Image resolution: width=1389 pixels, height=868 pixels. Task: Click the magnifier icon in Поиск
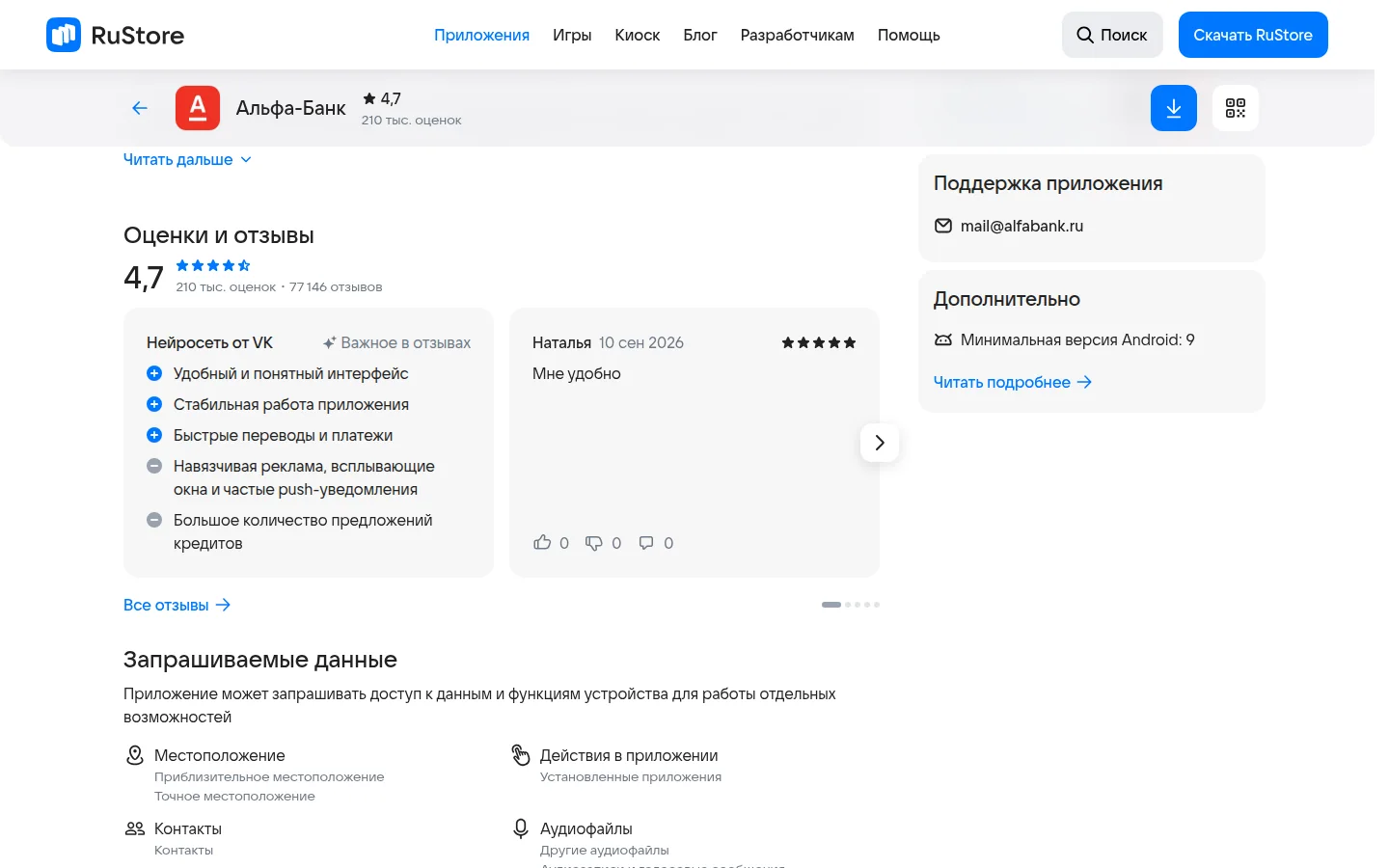pos(1085,35)
